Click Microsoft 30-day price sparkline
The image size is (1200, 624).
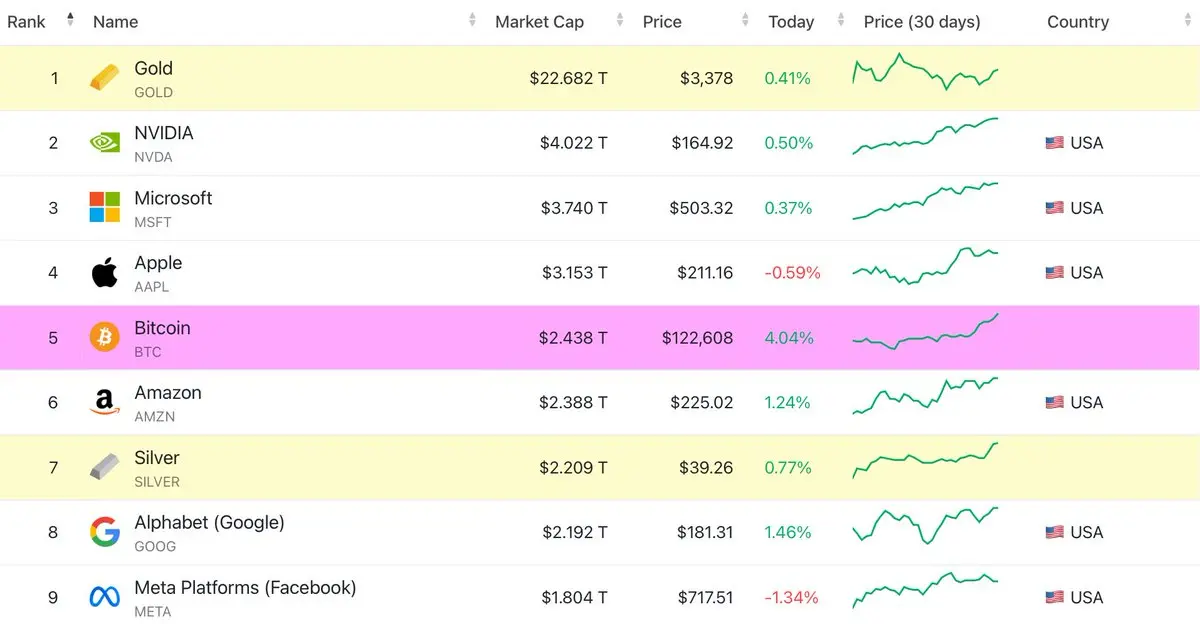click(x=925, y=201)
